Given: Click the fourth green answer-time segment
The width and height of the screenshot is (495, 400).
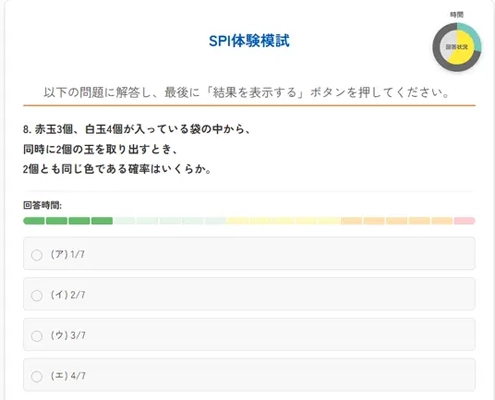Looking at the screenshot, I should pyautogui.click(x=102, y=221).
